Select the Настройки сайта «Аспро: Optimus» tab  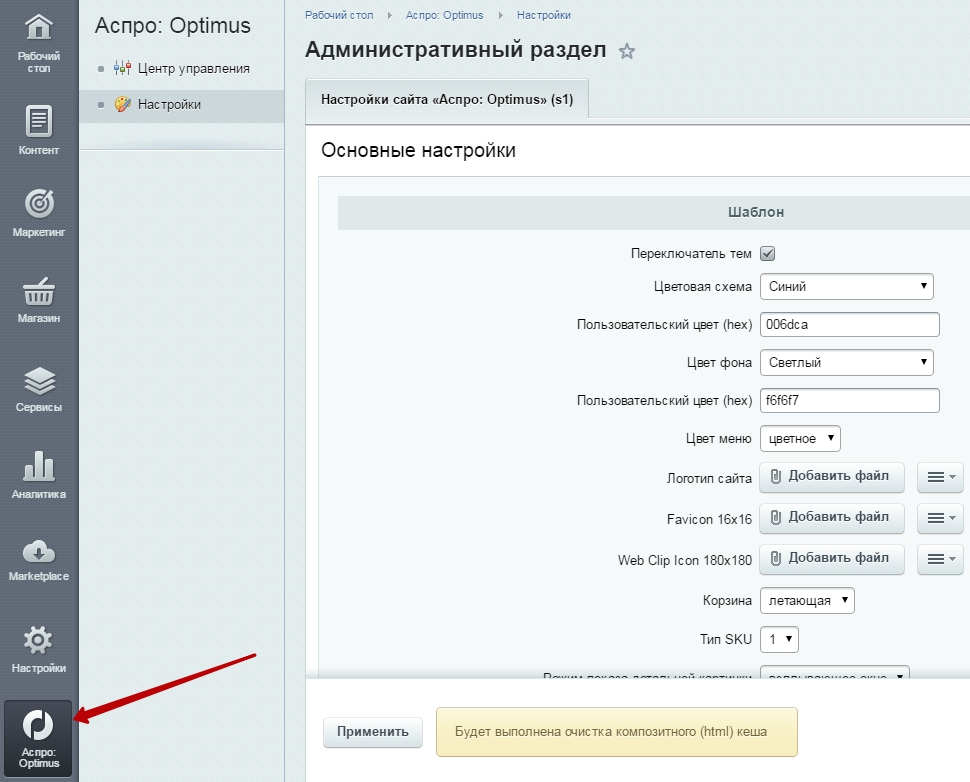pyautogui.click(x=447, y=99)
